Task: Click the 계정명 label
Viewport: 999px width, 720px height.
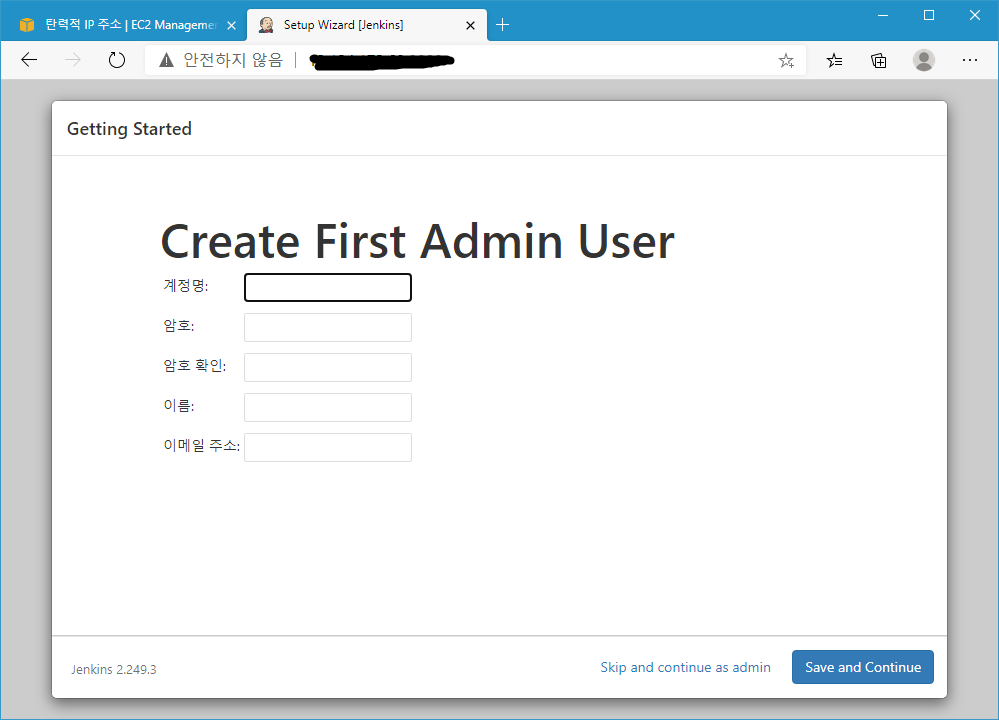Action: coord(185,285)
